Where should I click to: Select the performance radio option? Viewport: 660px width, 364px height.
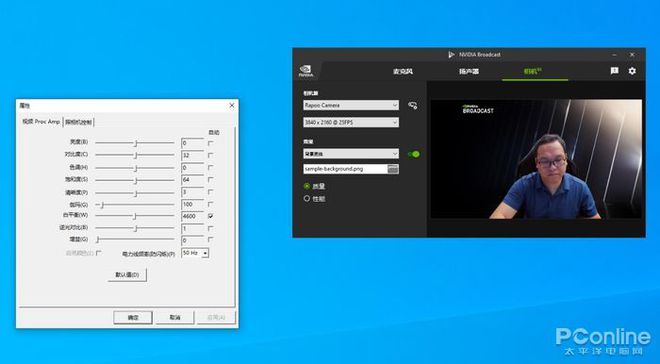307,198
